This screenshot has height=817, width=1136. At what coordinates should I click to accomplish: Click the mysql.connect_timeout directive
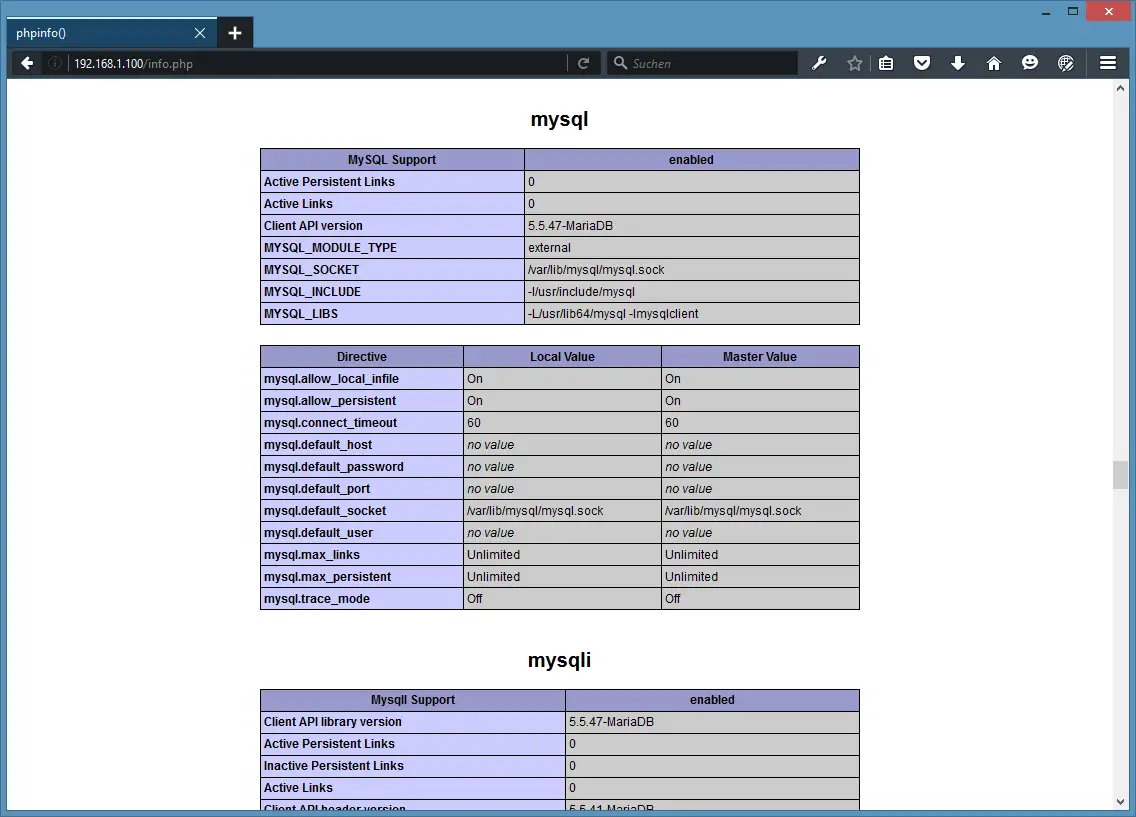330,423
